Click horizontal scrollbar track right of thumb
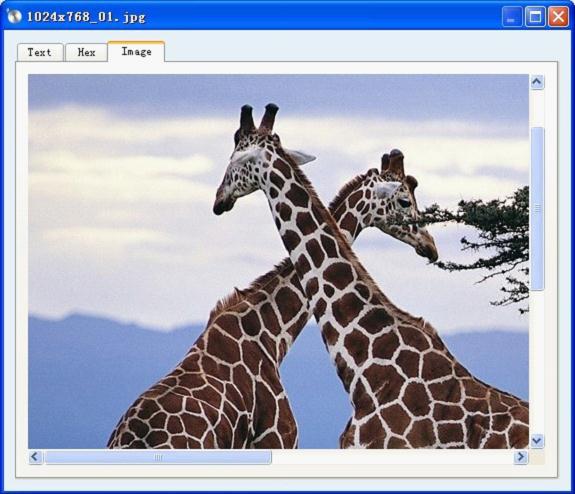The width and height of the screenshot is (575, 494). coord(392,457)
